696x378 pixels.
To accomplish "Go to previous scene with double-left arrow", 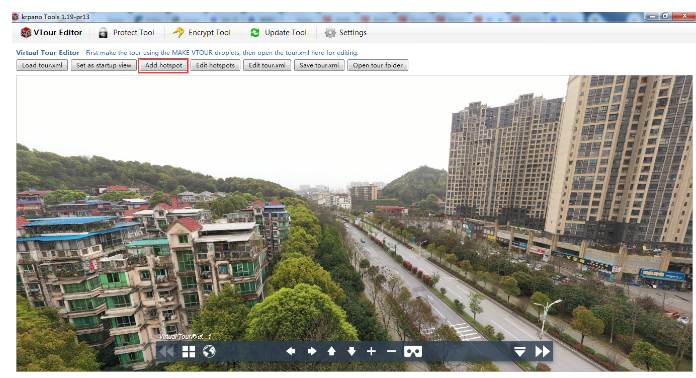I will [167, 352].
